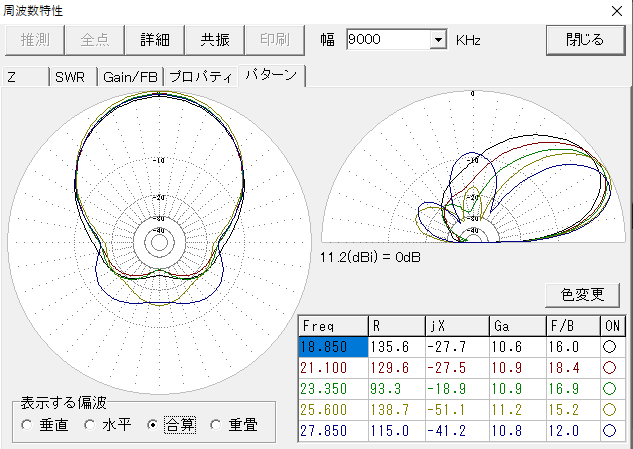Toggle the ON circle for 25.600 row
Screen dimensions: 633x449
(x=611, y=408)
